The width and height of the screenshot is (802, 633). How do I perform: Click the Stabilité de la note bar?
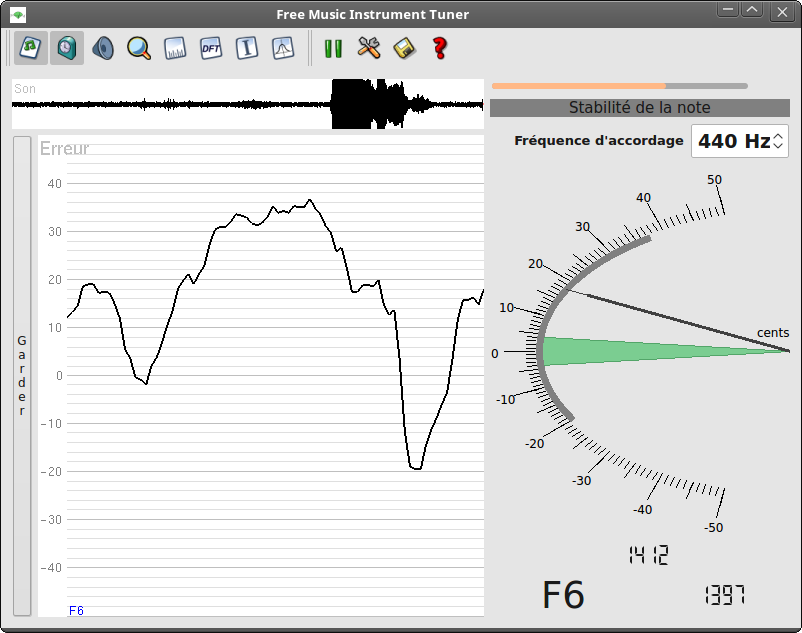(x=640, y=108)
